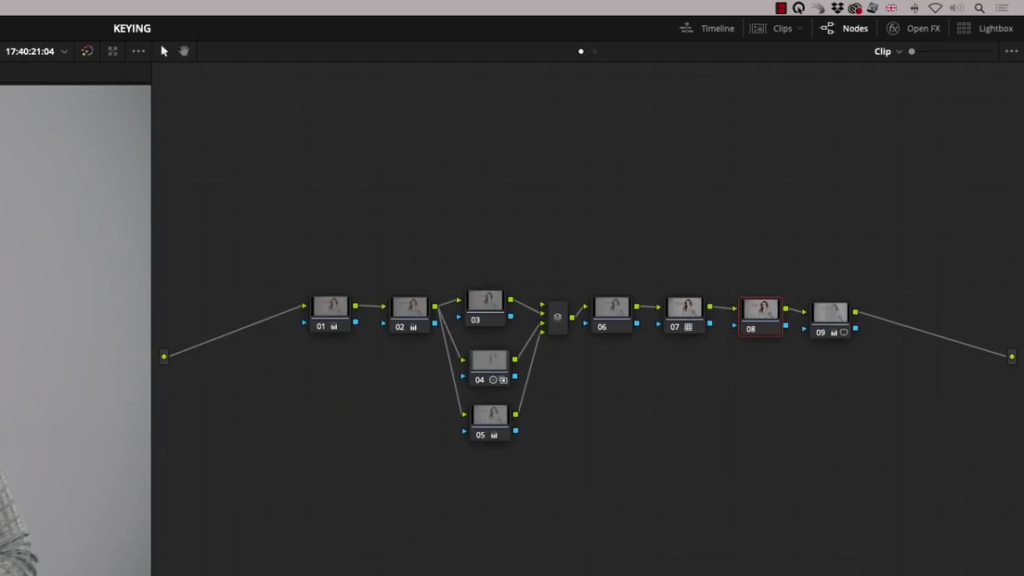Click the label 03 on node

pos(475,320)
